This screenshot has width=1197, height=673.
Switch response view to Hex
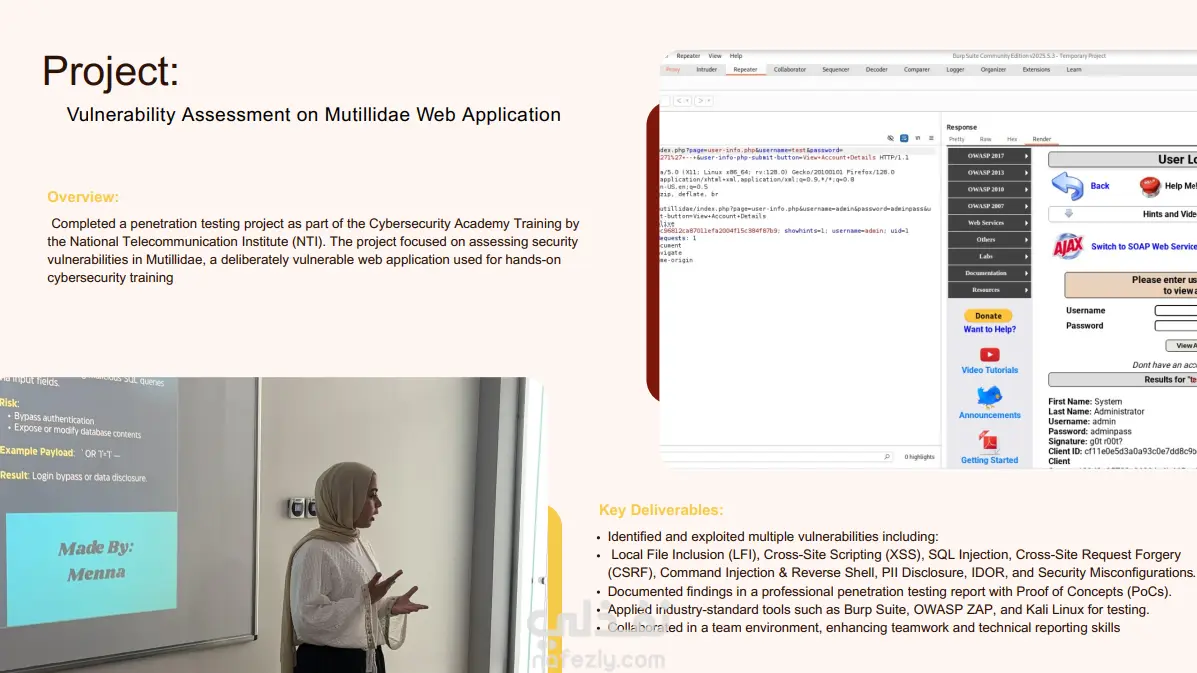pyautogui.click(x=1011, y=140)
